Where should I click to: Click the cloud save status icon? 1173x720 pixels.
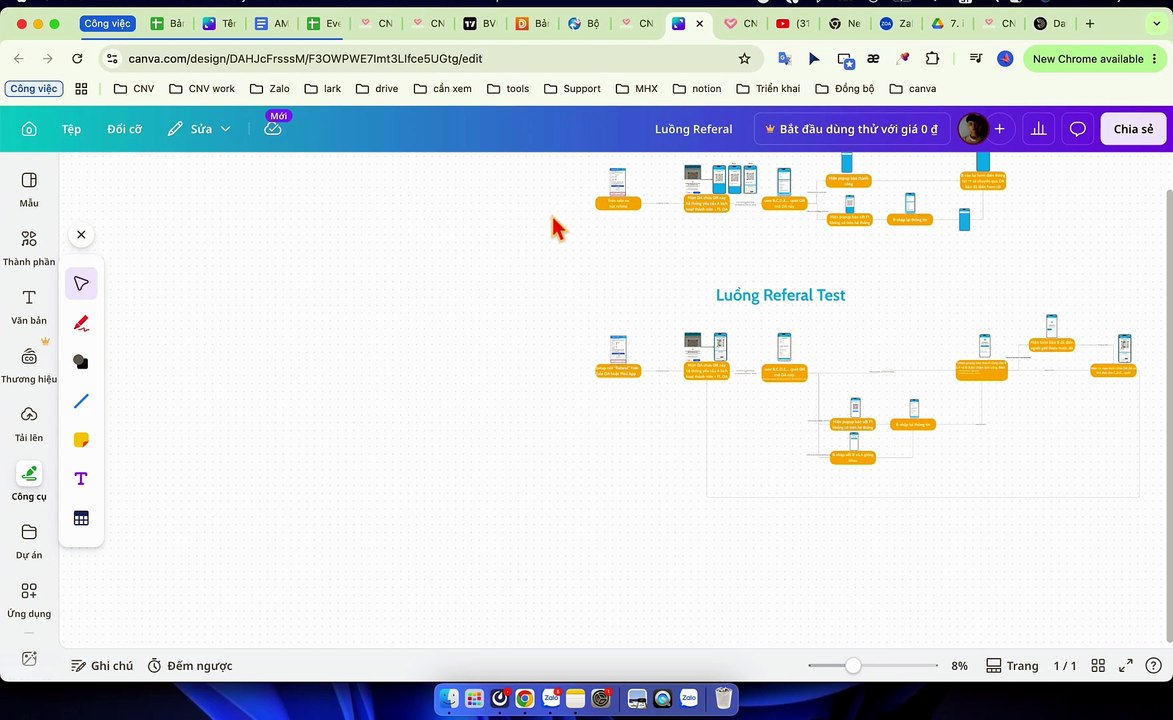tap(273, 129)
